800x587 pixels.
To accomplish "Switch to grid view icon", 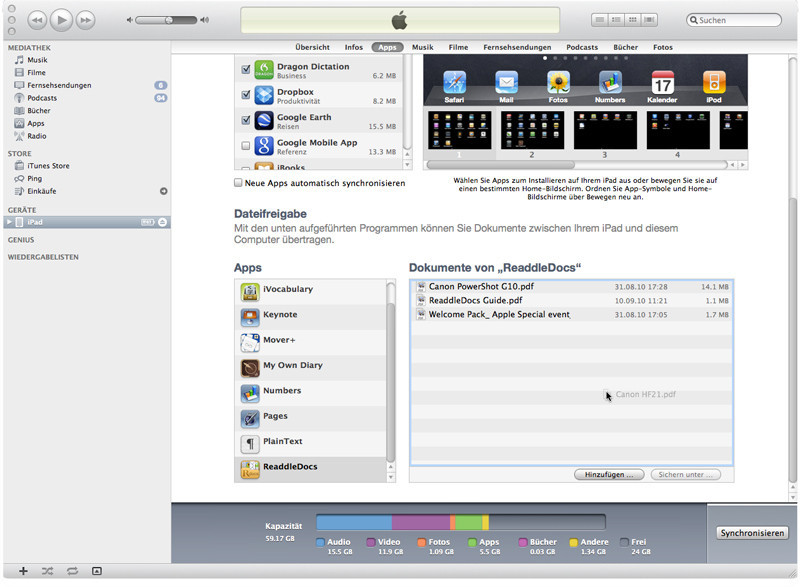I will coord(633,20).
